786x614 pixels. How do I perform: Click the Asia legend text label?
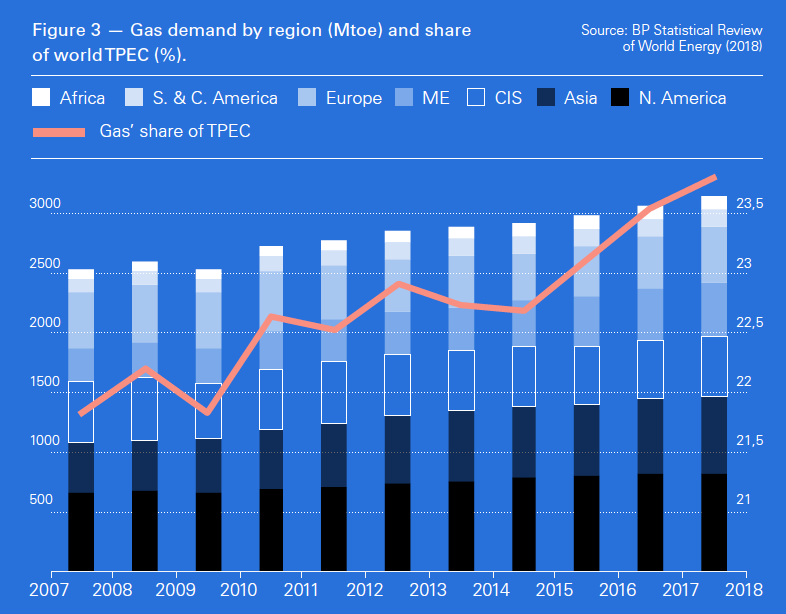[x=581, y=97]
